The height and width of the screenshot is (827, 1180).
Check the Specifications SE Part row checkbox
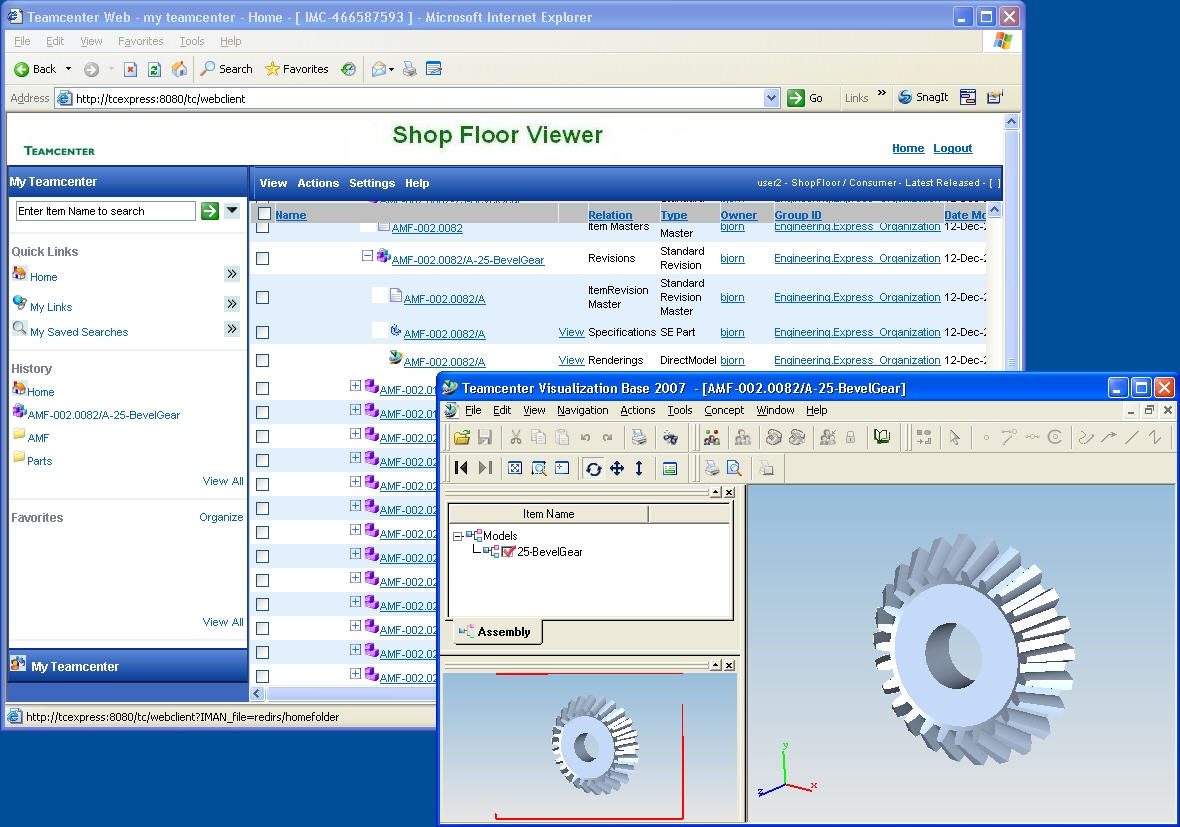[263, 332]
